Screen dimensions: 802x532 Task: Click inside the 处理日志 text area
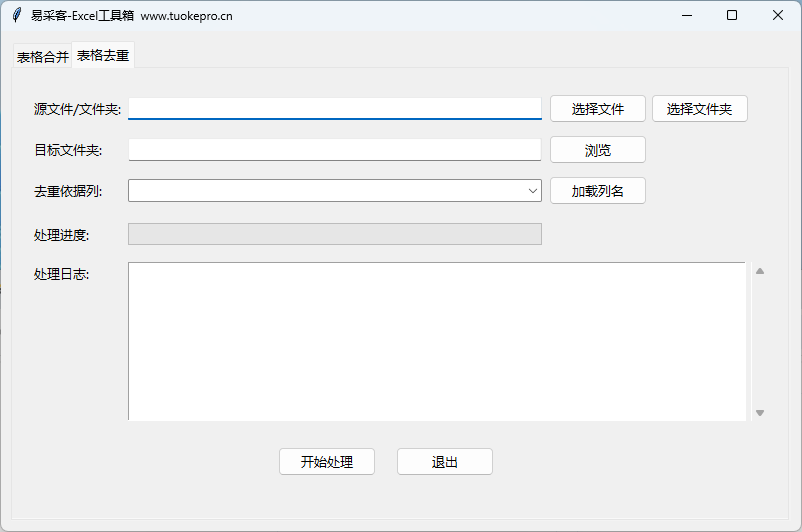click(437, 341)
